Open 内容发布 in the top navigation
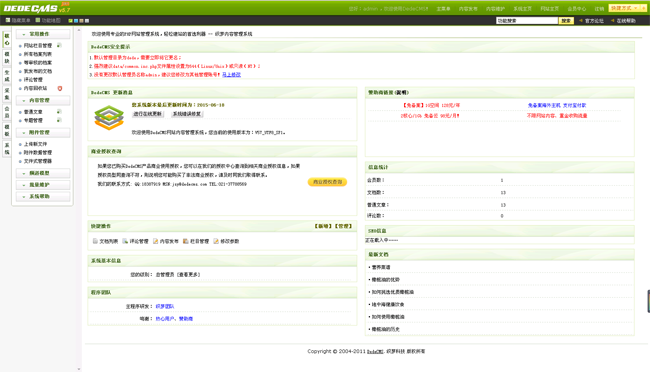 pyautogui.click(x=468, y=9)
